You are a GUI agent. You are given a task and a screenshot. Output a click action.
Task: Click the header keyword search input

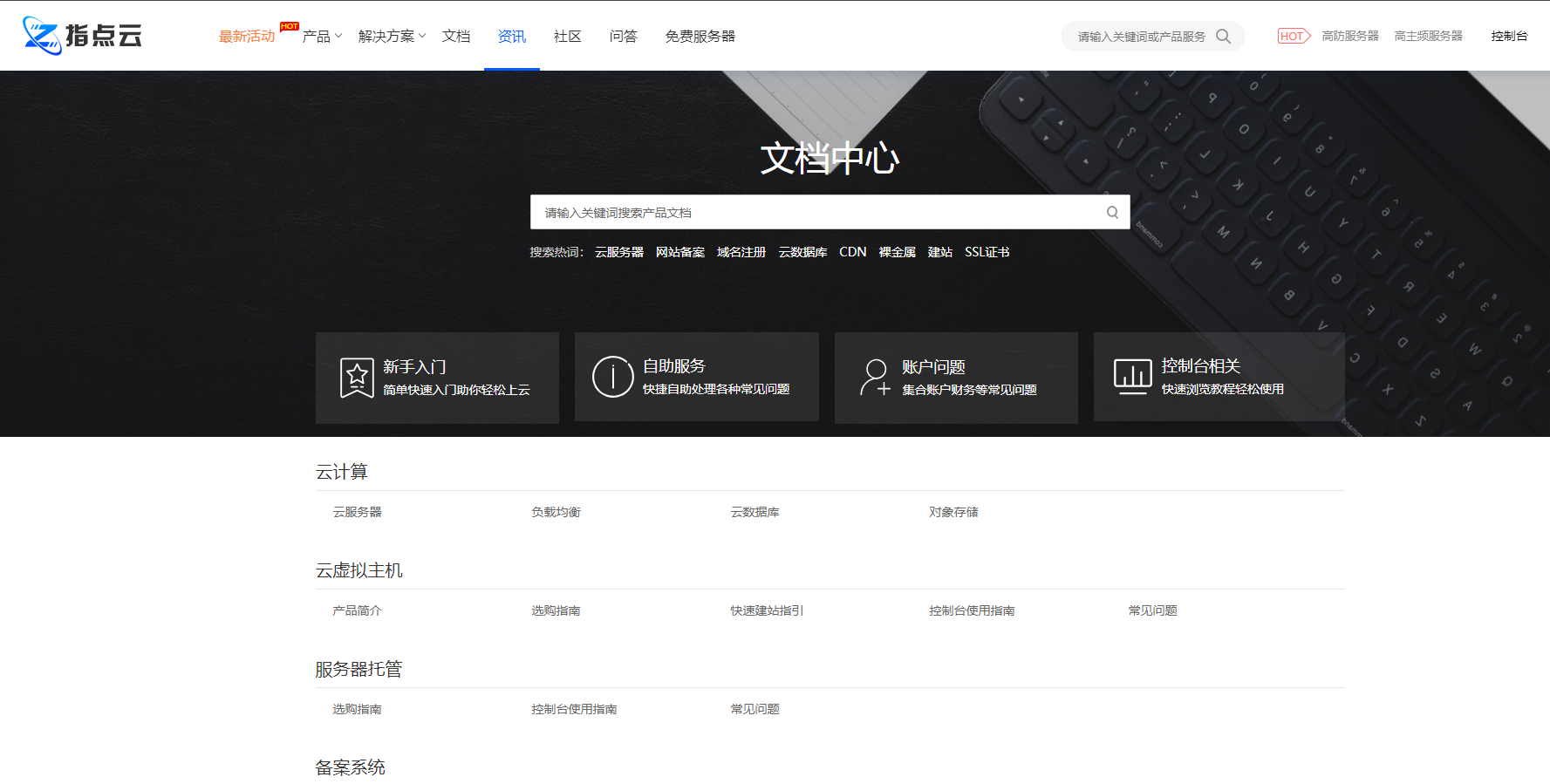pos(1140,37)
